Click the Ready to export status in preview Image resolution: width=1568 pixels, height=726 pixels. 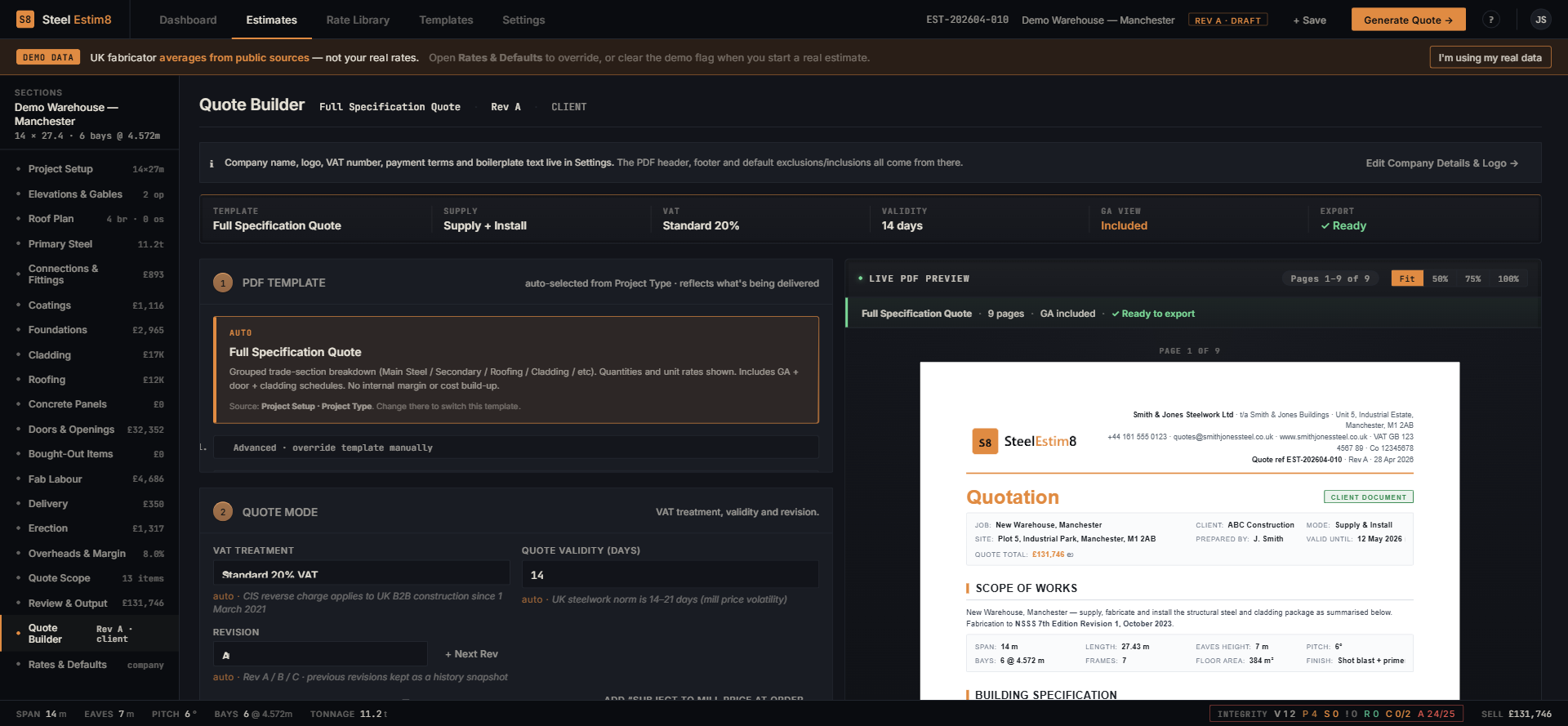click(1153, 314)
